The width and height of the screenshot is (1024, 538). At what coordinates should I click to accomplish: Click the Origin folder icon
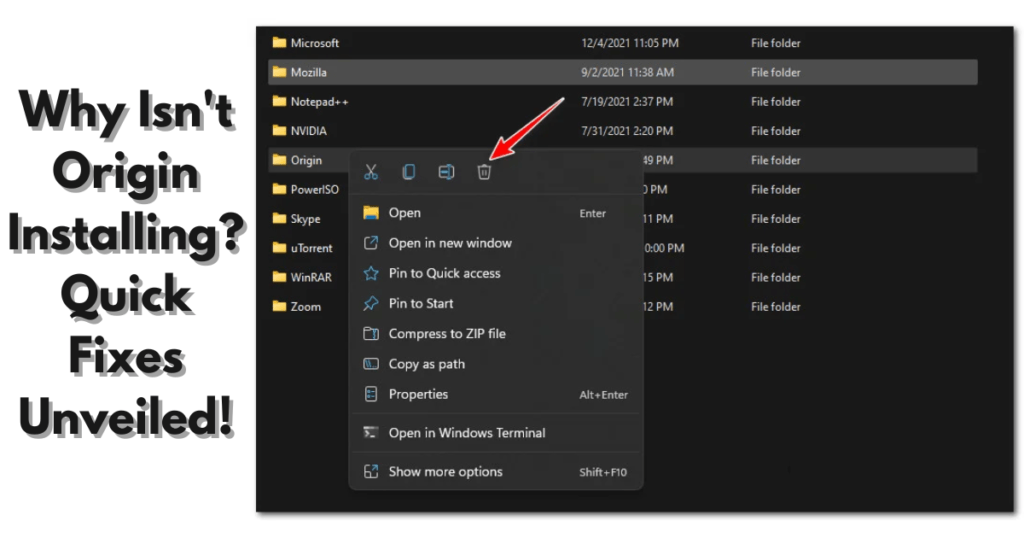click(280, 160)
